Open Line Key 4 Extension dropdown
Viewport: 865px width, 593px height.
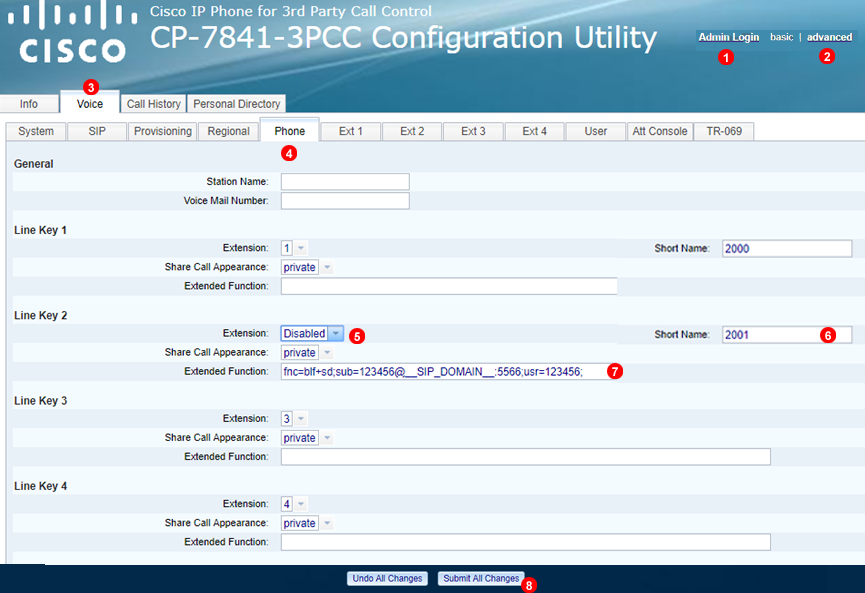(x=294, y=504)
